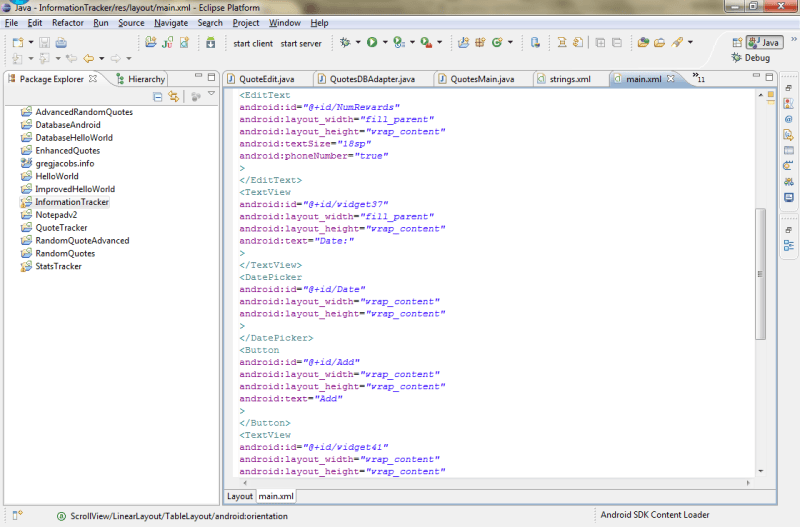Click the editor scroll down arrow
Screen dimensions: 800x527
[x=760, y=471]
